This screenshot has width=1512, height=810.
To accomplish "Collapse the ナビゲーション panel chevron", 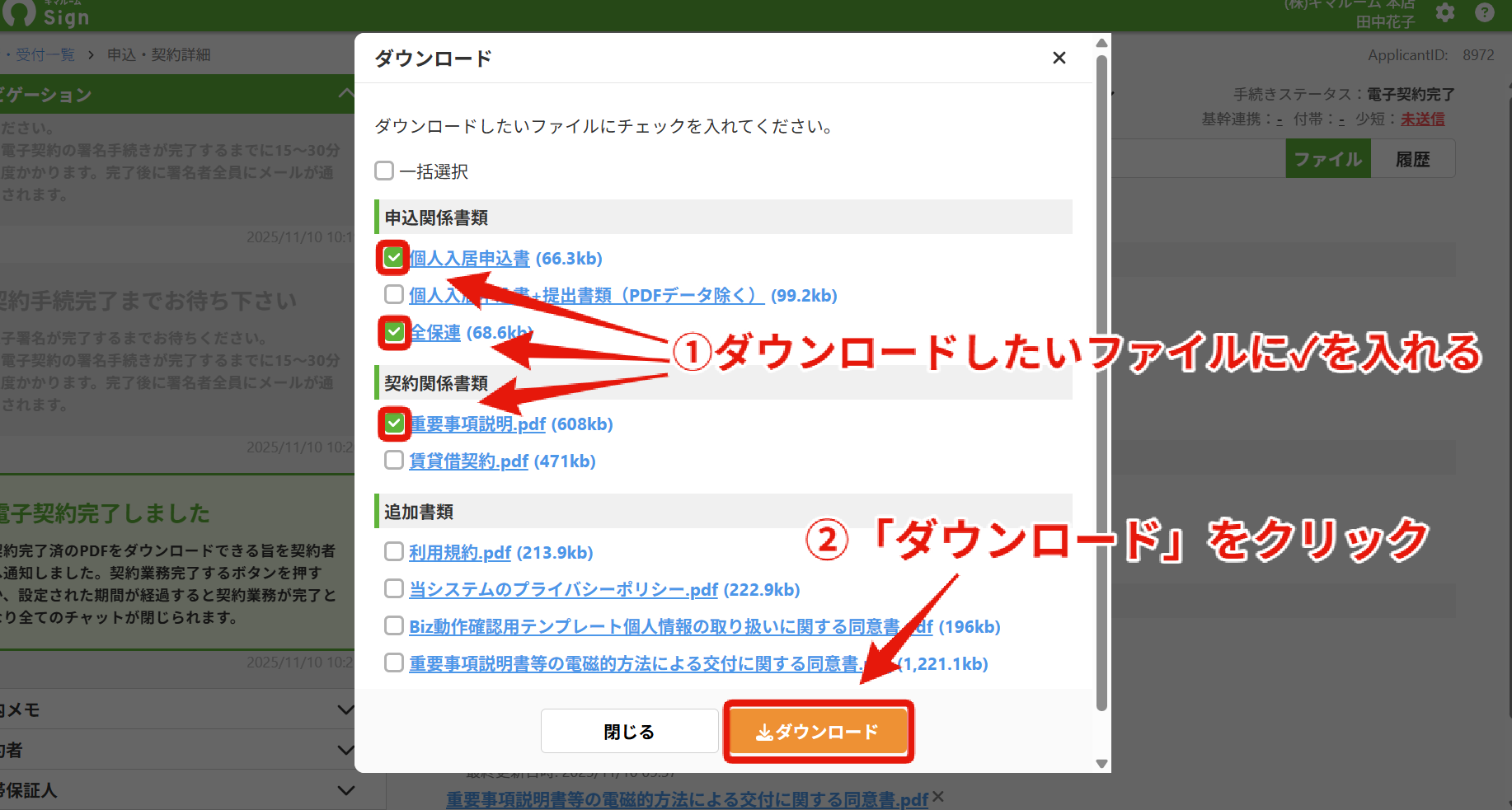I will click(x=346, y=94).
